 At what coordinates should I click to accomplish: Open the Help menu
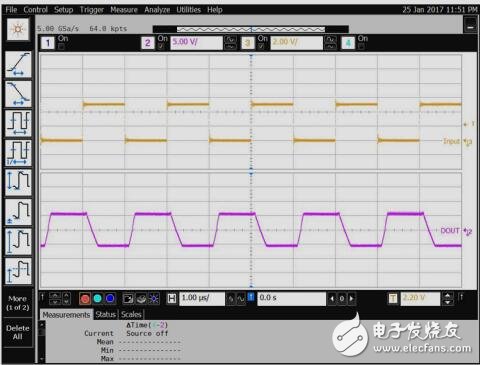215,10
